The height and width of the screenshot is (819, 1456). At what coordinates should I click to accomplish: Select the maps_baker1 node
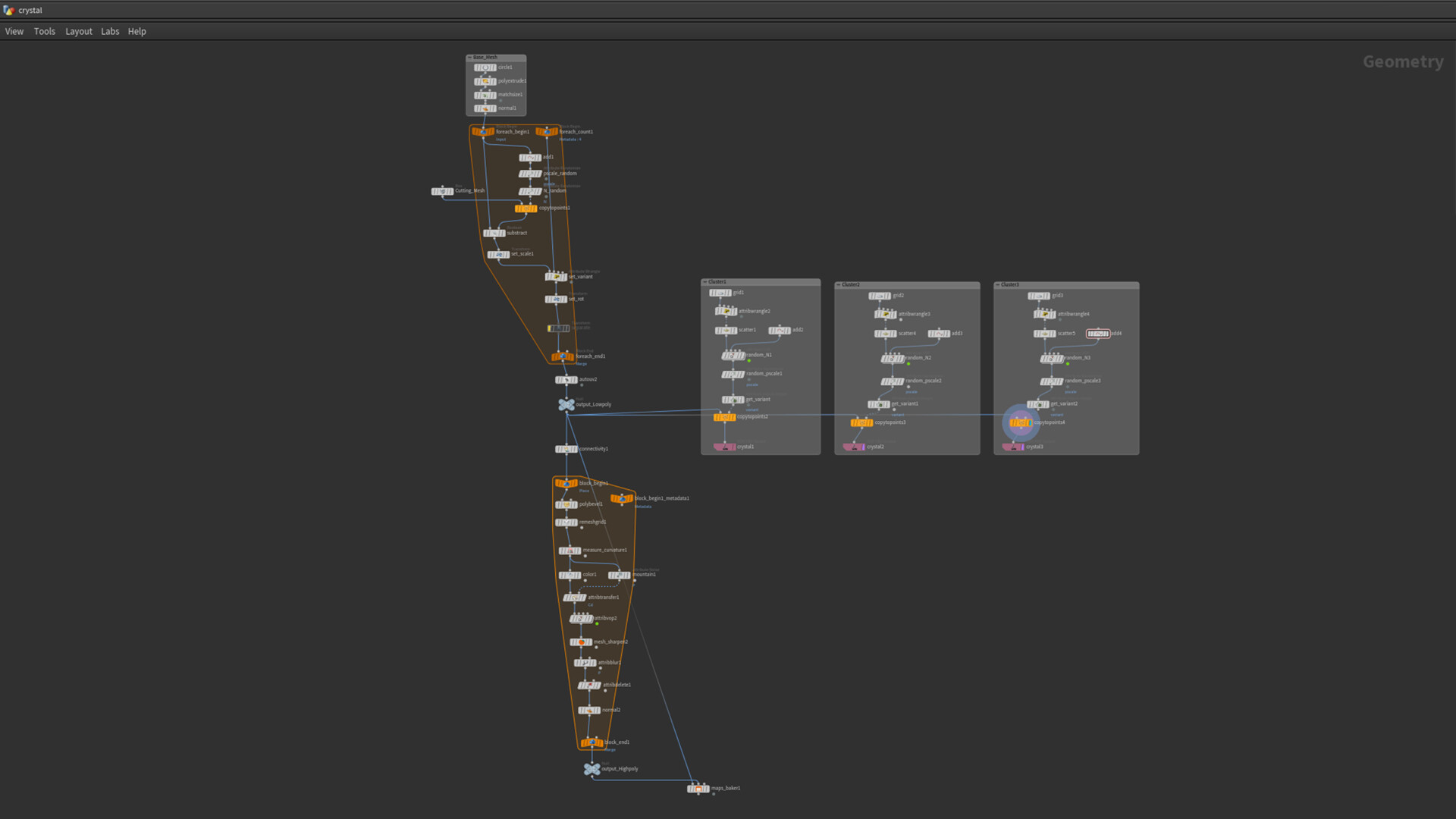(698, 789)
